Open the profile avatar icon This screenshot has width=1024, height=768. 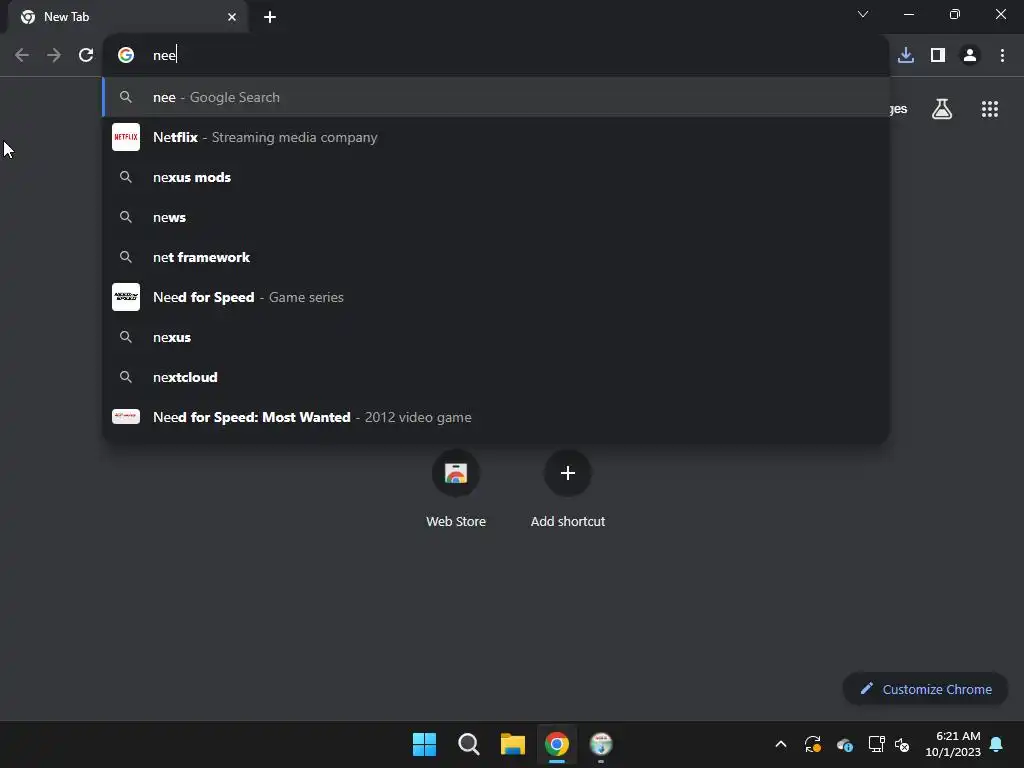tap(970, 56)
